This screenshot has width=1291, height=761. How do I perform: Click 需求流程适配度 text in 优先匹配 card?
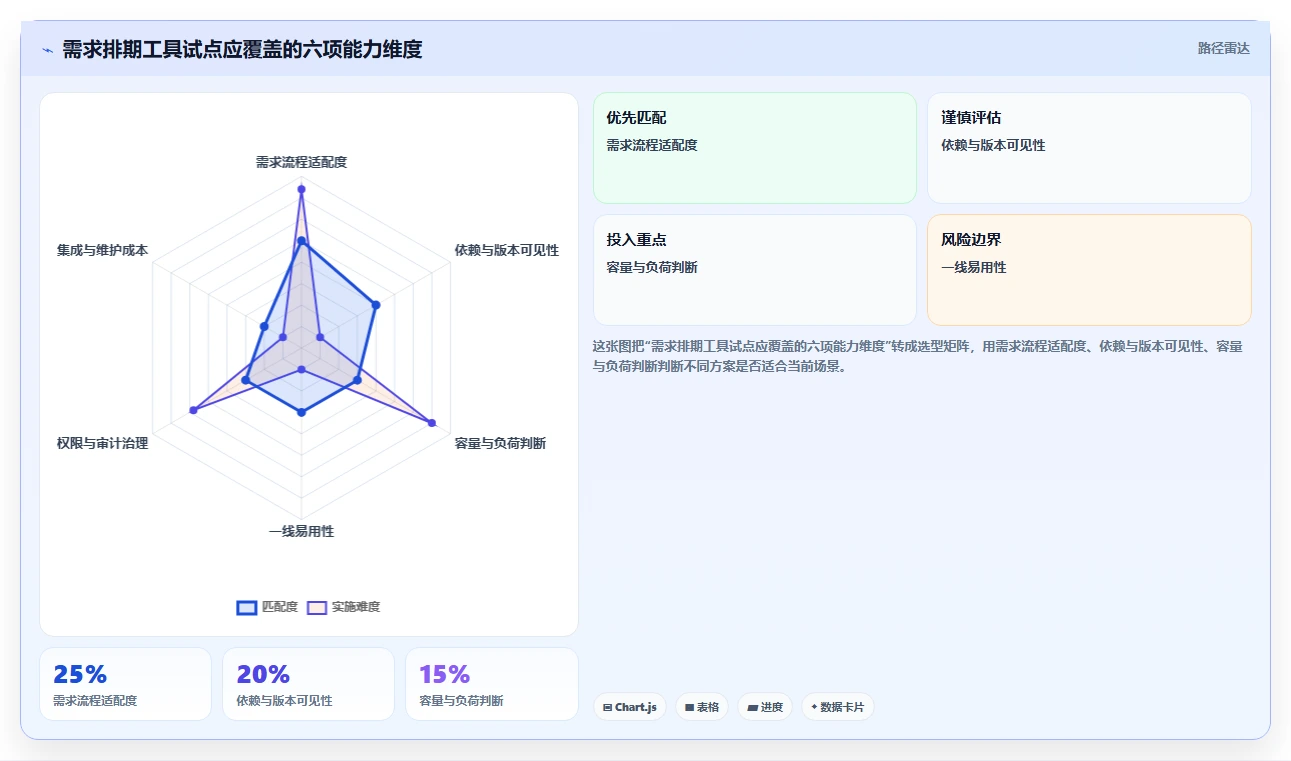[x=652, y=145]
